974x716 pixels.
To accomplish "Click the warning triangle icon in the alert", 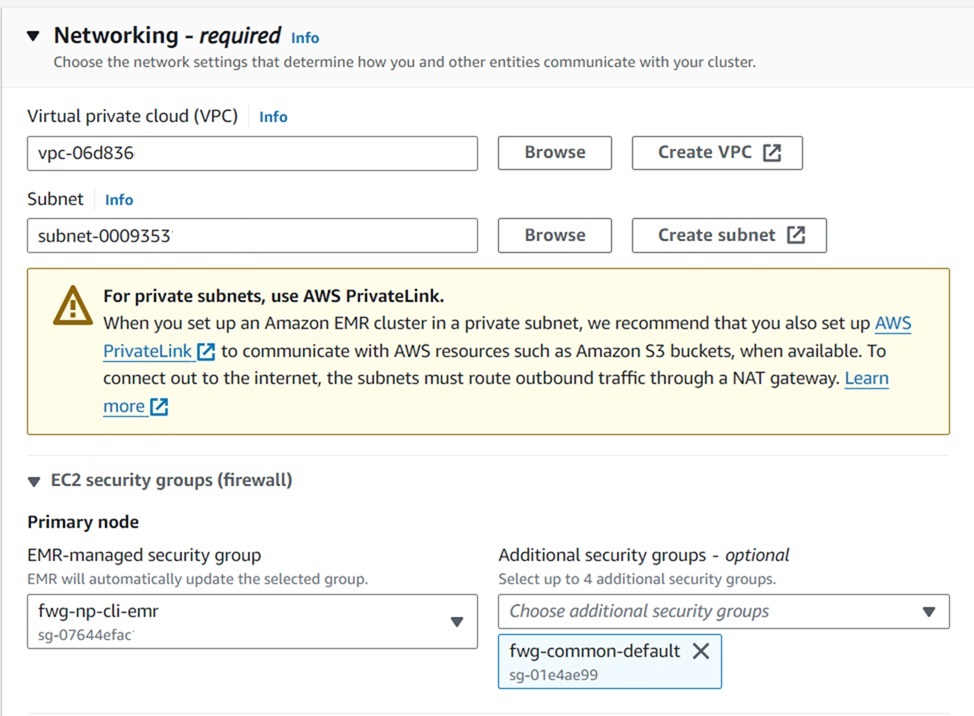I will coord(72,306).
